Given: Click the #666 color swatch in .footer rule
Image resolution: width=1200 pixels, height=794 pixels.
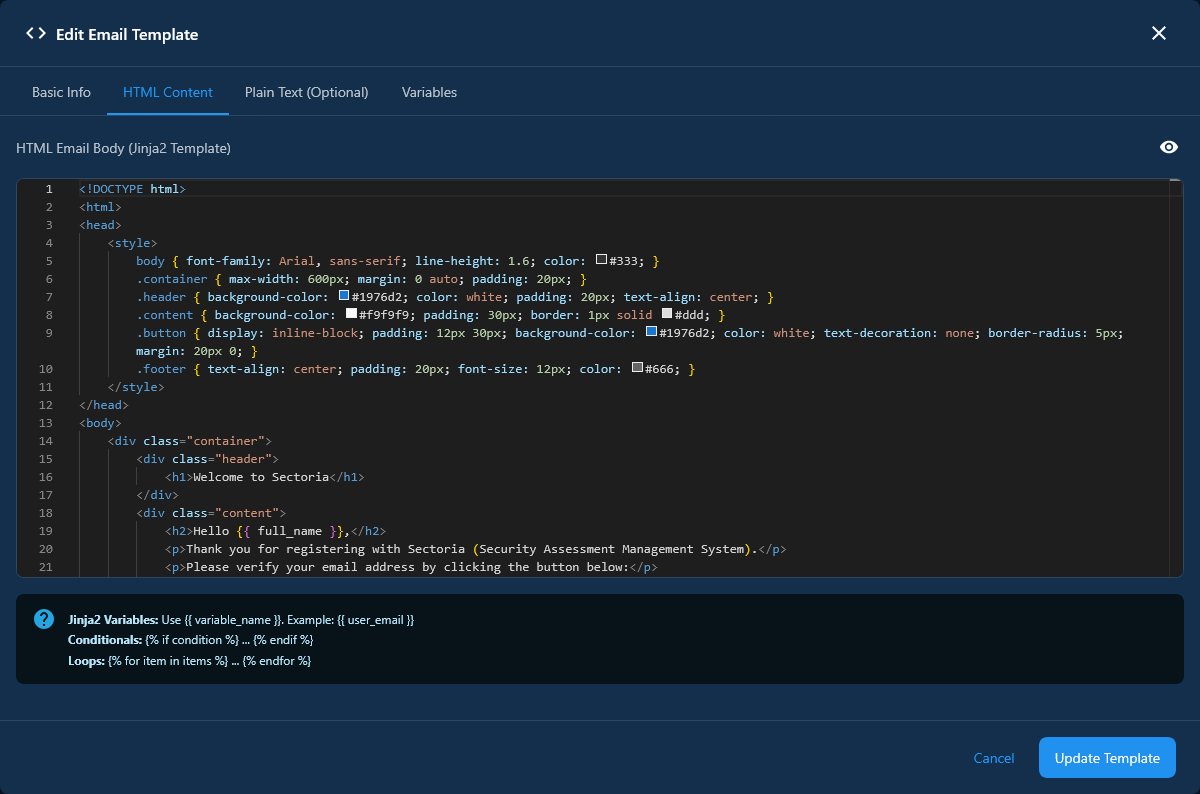Looking at the screenshot, I should pos(637,369).
